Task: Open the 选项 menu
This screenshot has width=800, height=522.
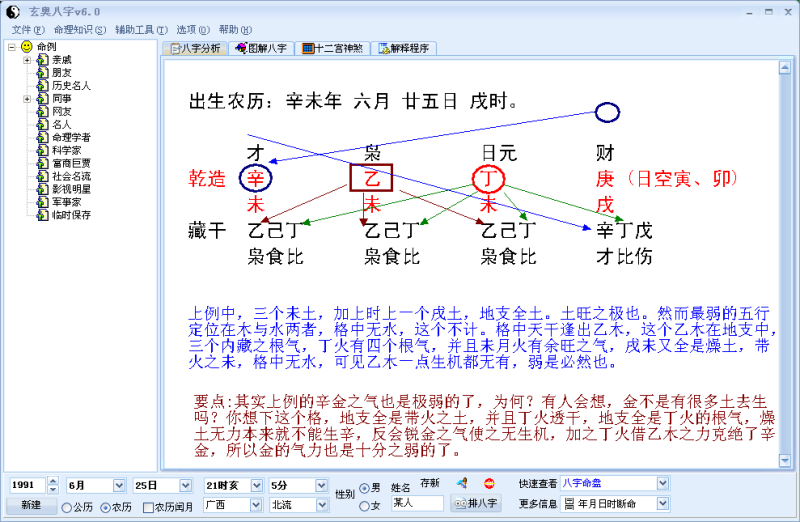Action: 193,30
